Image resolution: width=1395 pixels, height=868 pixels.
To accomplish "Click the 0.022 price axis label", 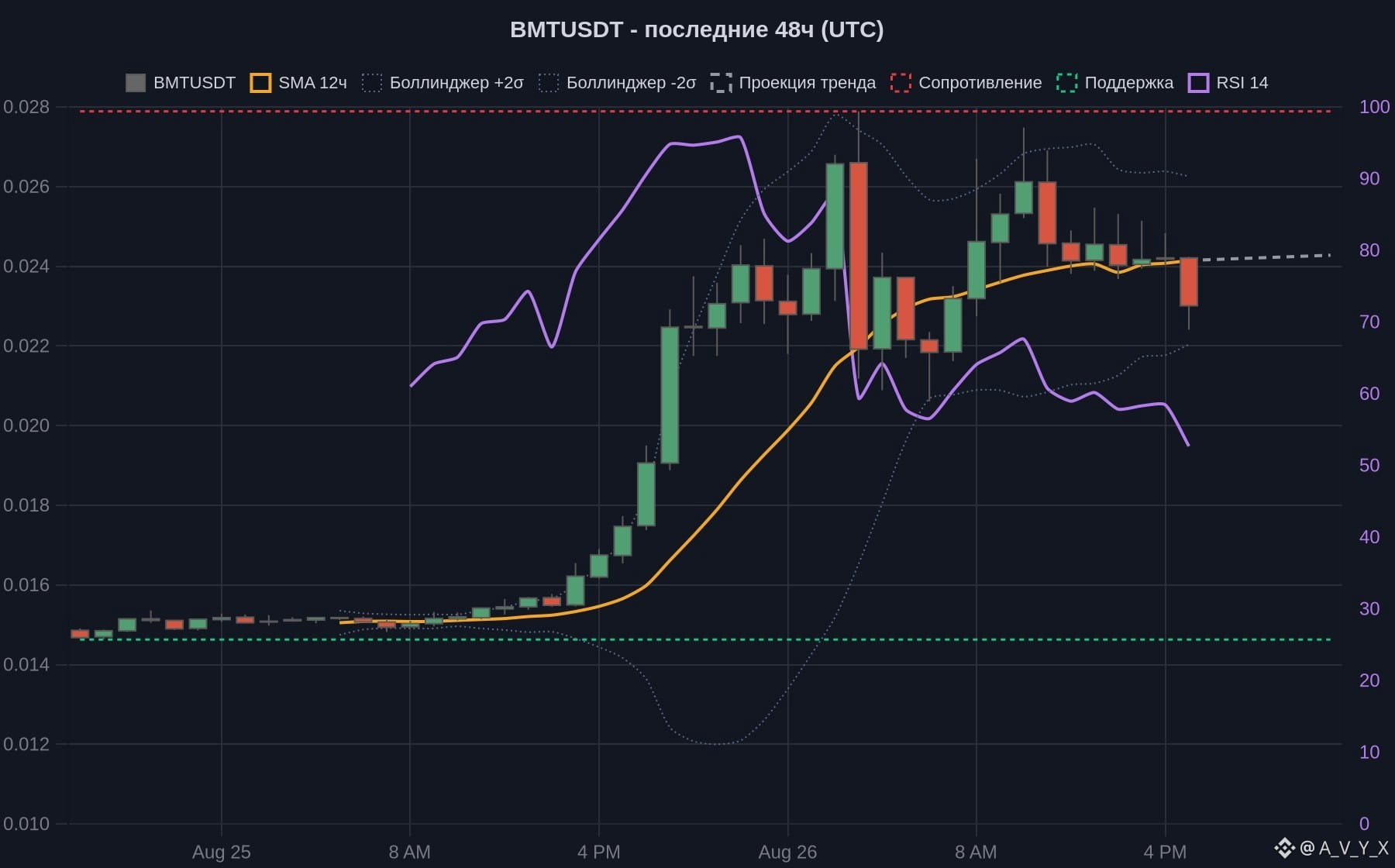I will [26, 346].
